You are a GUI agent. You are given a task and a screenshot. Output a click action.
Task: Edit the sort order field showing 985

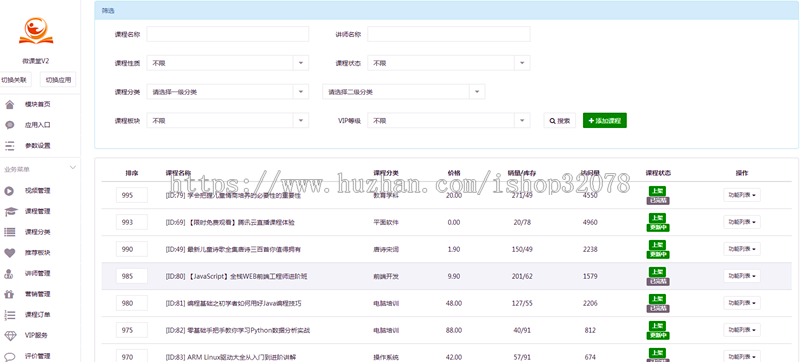(132, 276)
